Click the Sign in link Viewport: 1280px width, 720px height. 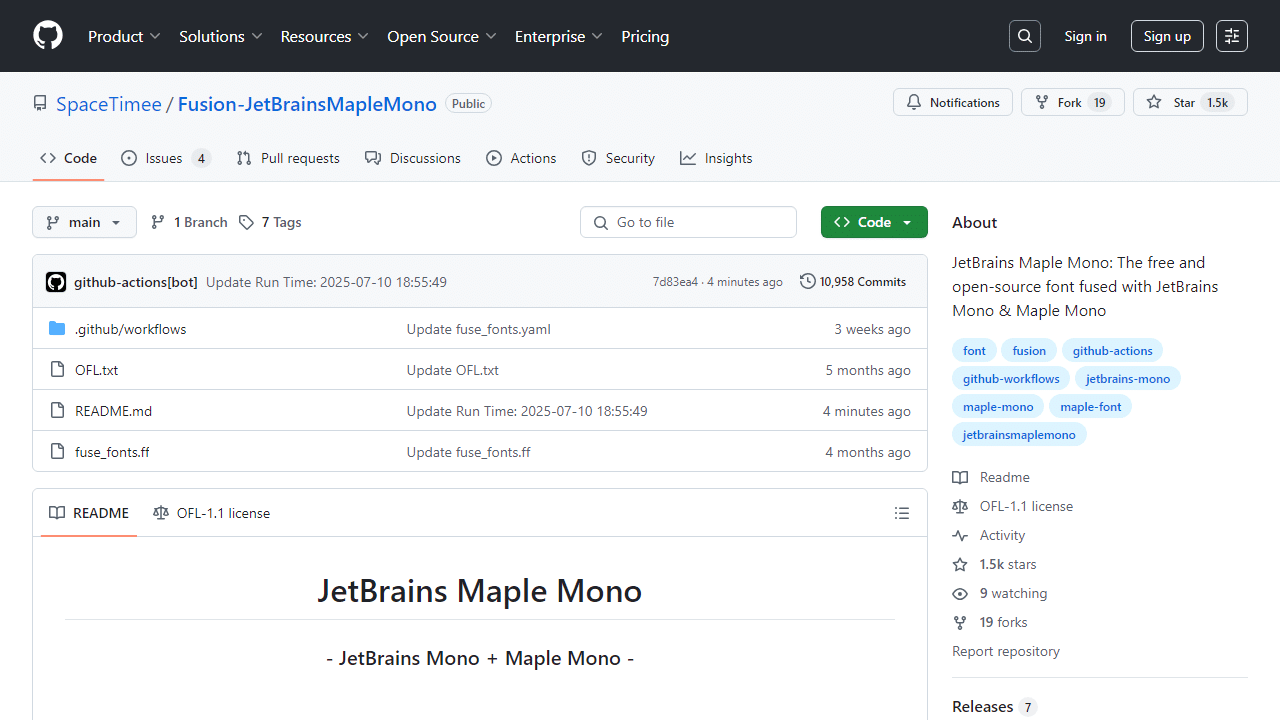click(1085, 36)
